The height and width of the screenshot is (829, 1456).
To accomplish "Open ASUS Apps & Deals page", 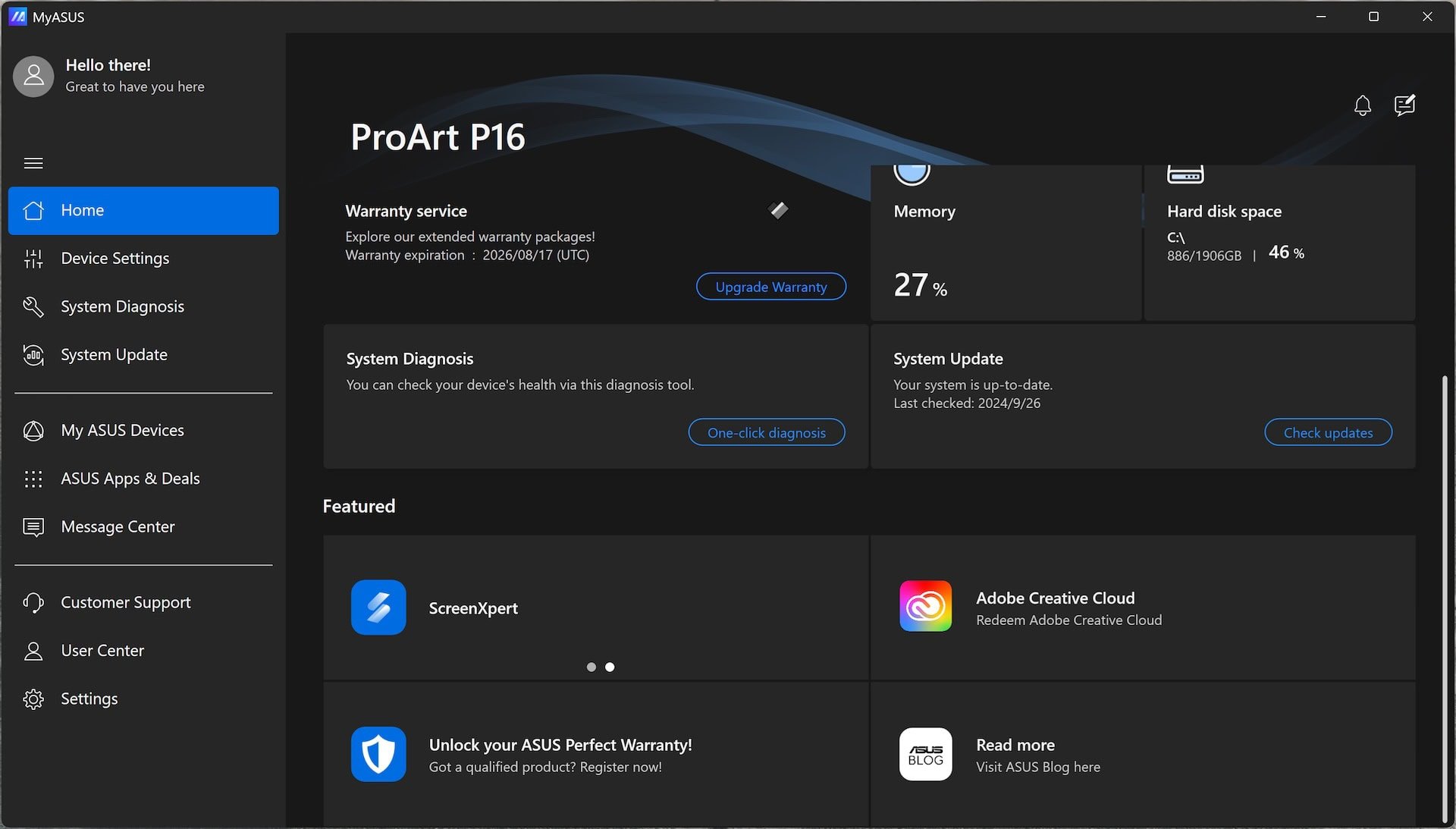I will (x=143, y=479).
